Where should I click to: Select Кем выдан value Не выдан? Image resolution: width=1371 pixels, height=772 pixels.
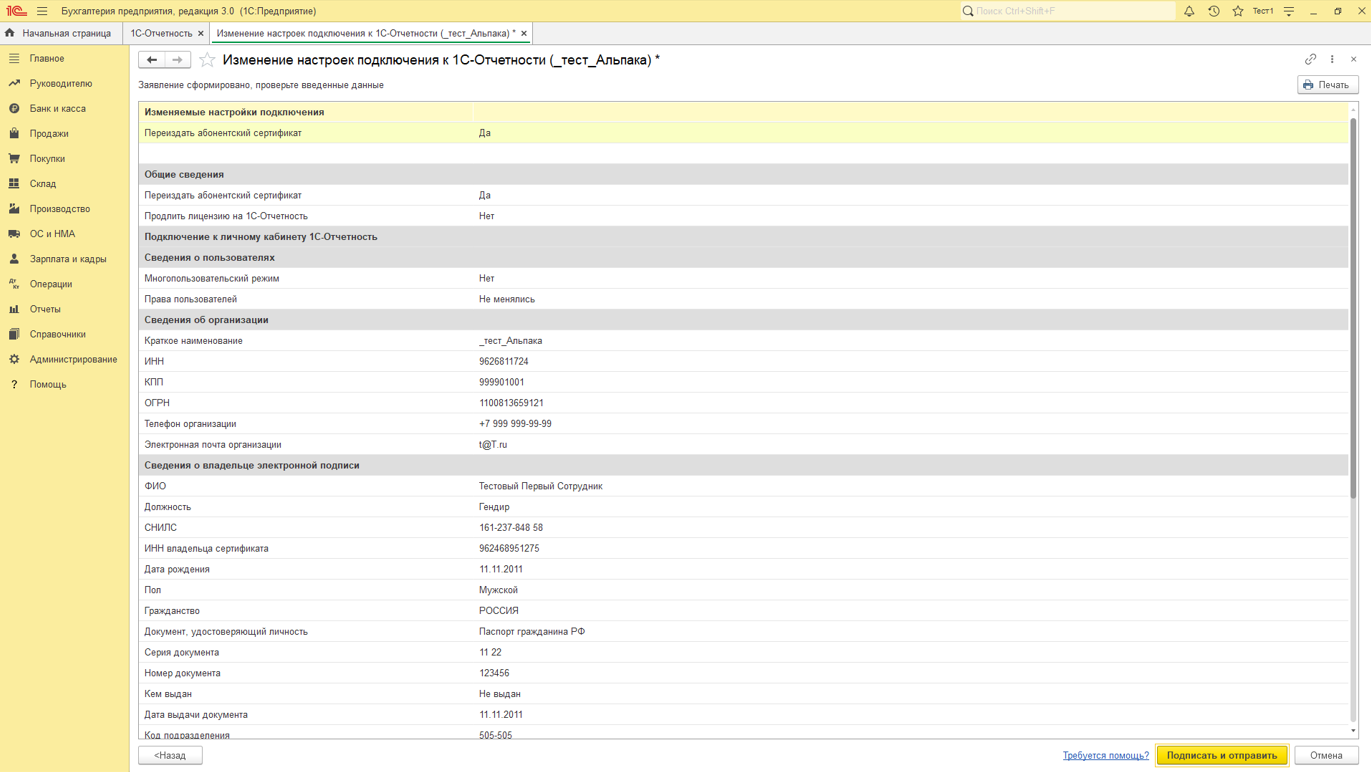(499, 694)
